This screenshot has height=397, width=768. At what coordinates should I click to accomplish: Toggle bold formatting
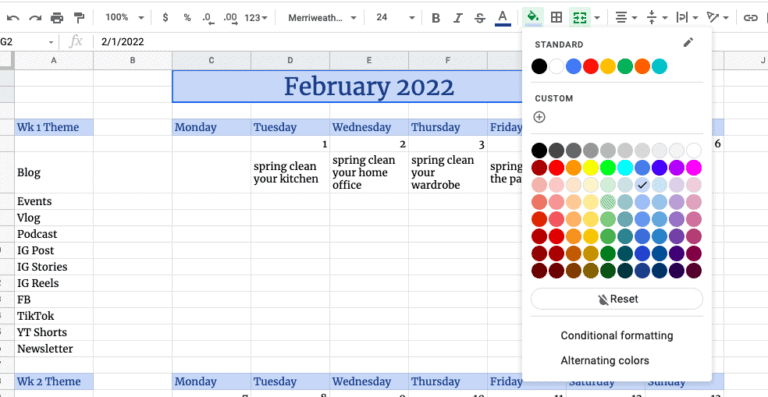(435, 18)
